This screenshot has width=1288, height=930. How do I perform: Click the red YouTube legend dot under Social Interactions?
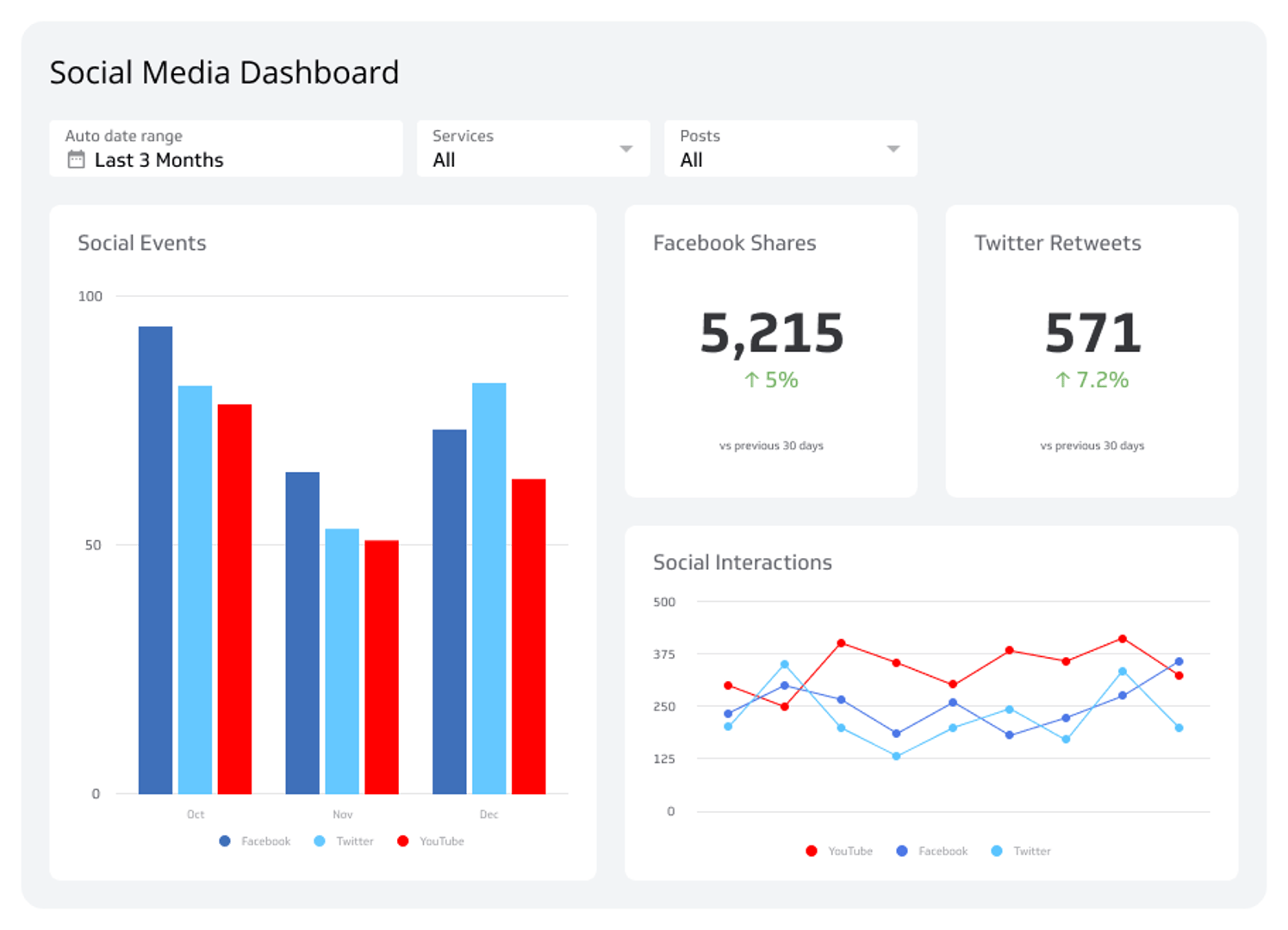point(811,851)
